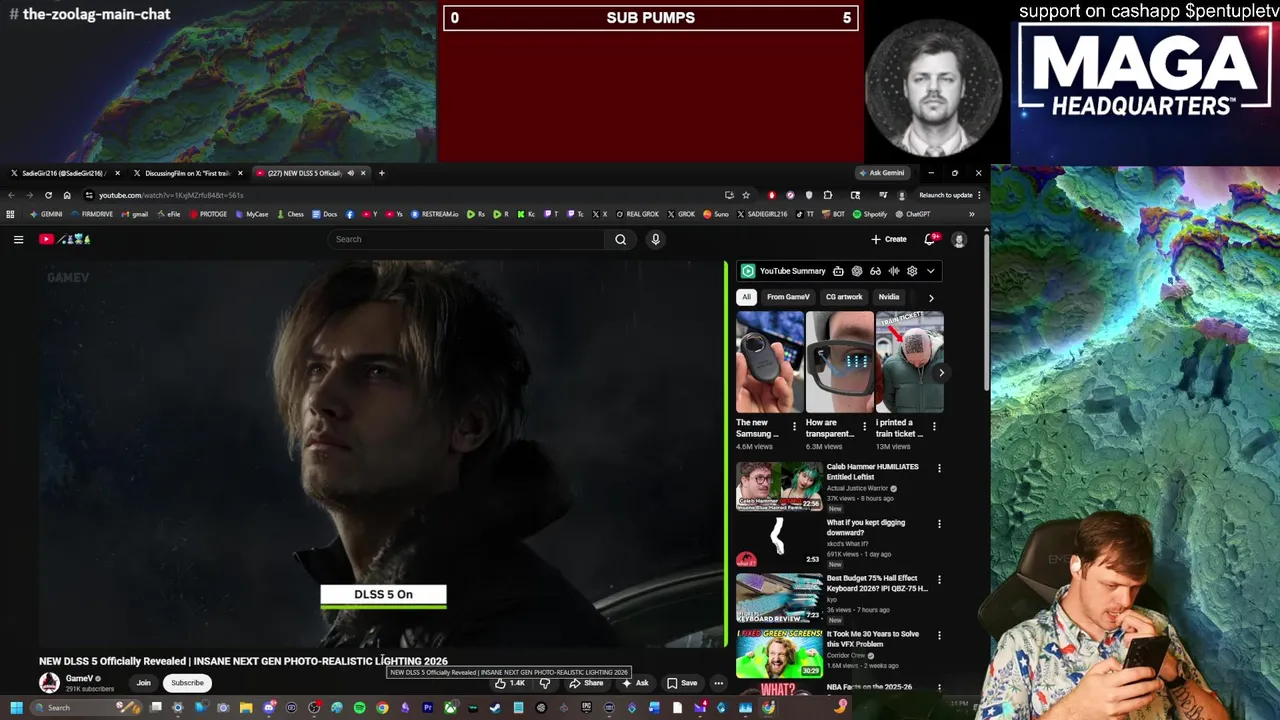Open options for Best Budget 75% Hall Effect
Screen dimensions: 1280x720
click(x=939, y=579)
